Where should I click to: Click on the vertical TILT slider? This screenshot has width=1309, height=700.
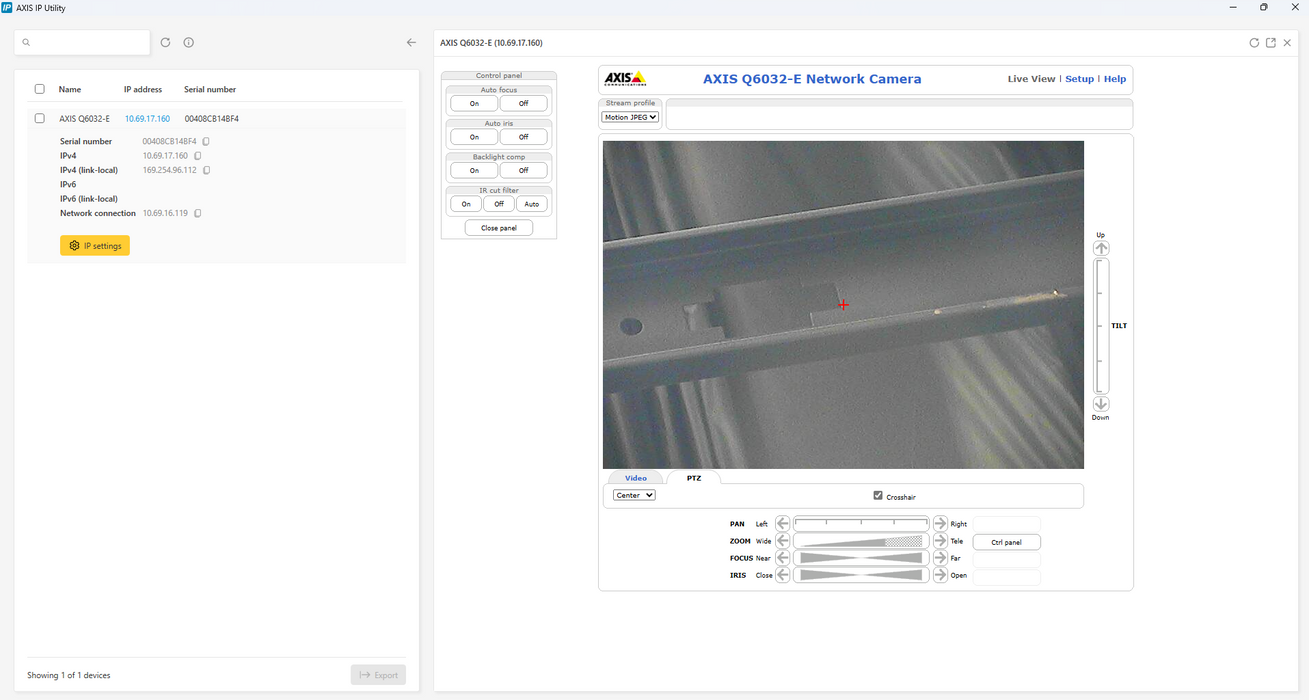pyautogui.click(x=1101, y=326)
